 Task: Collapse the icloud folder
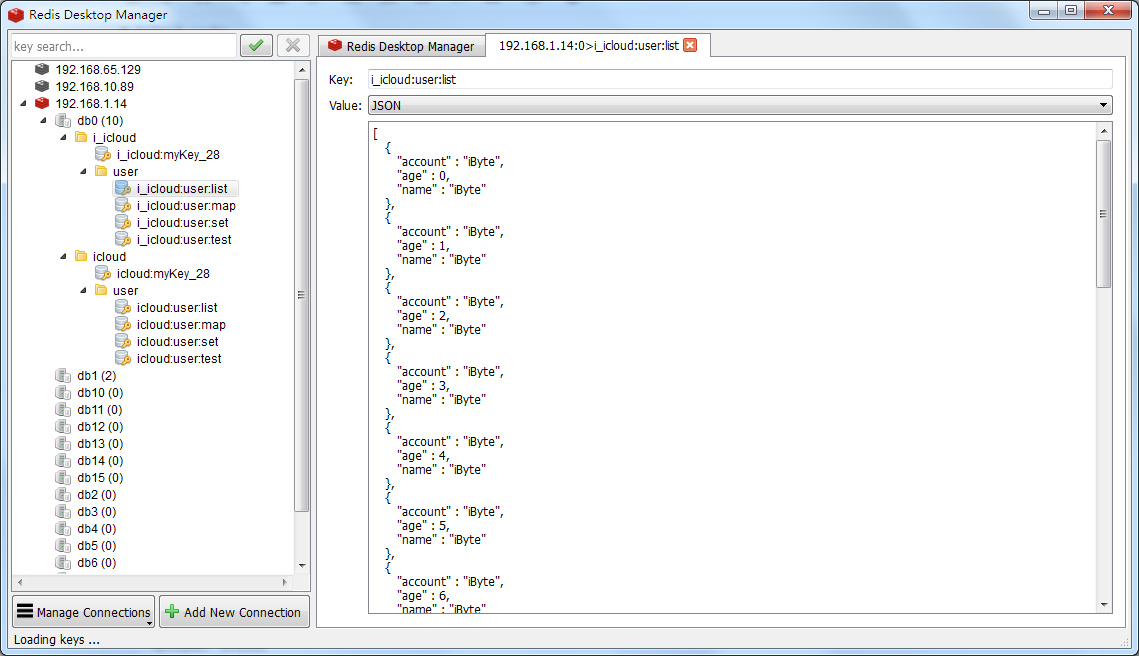point(64,256)
